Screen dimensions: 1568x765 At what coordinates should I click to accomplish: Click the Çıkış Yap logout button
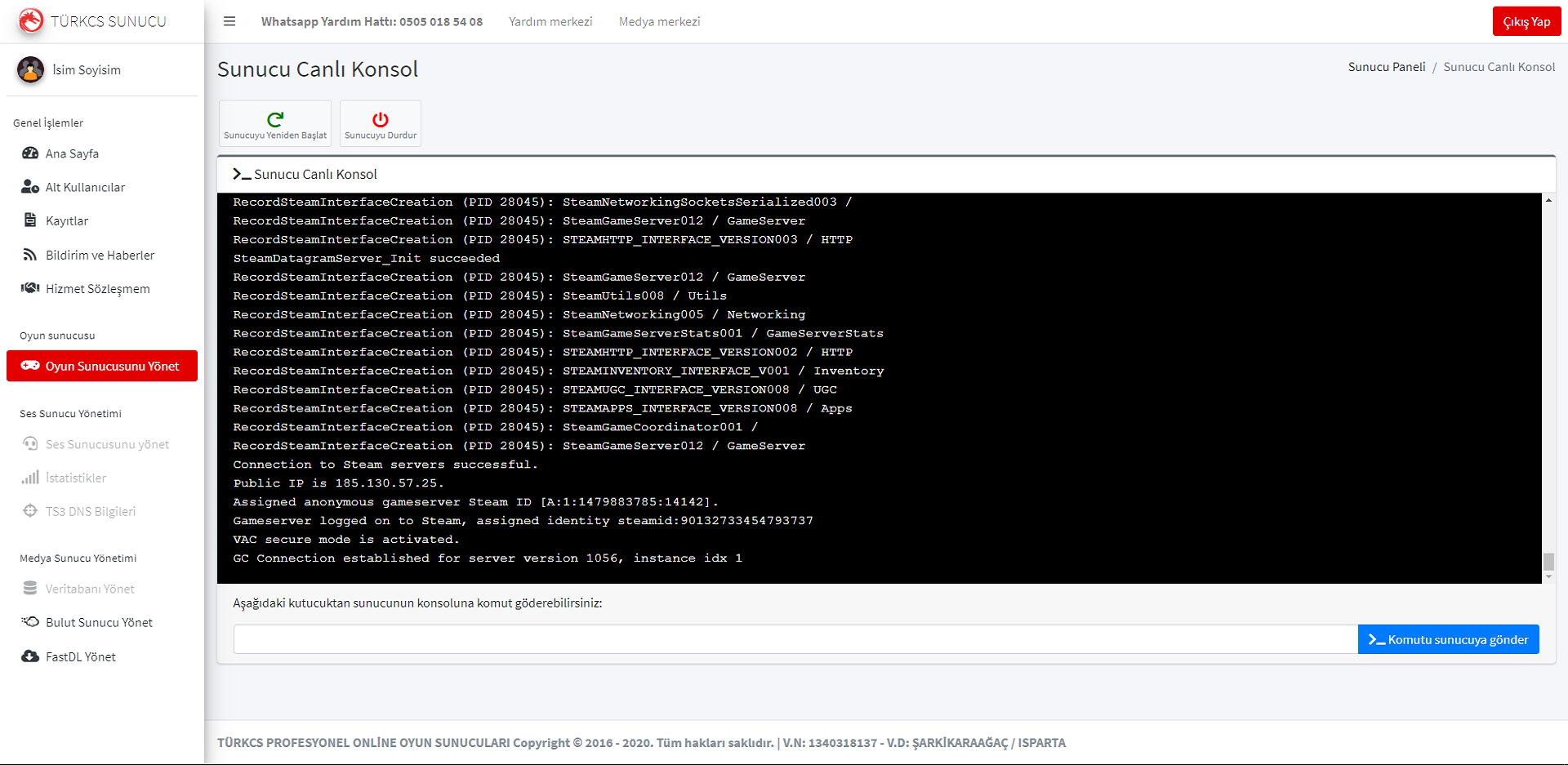pyautogui.click(x=1526, y=21)
